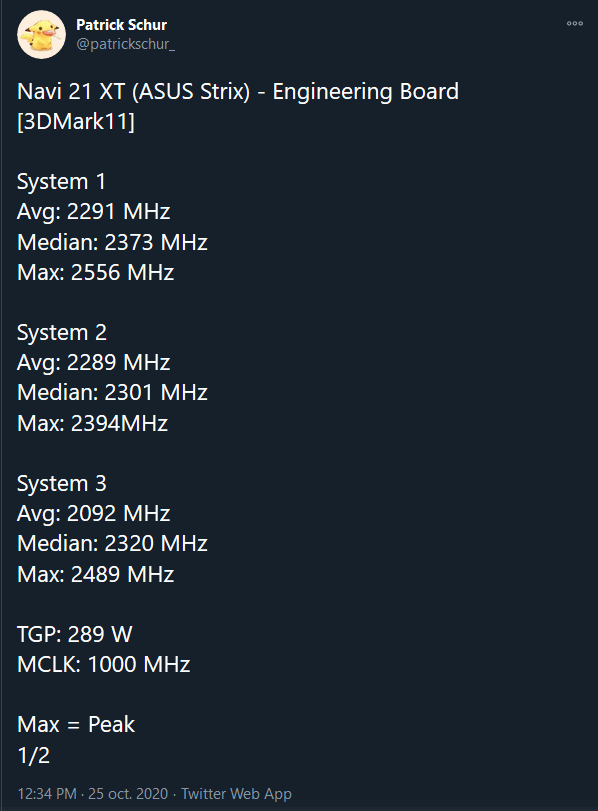This screenshot has height=811, width=598.
Task: Open the Twitter Web App source link
Action: [236, 793]
